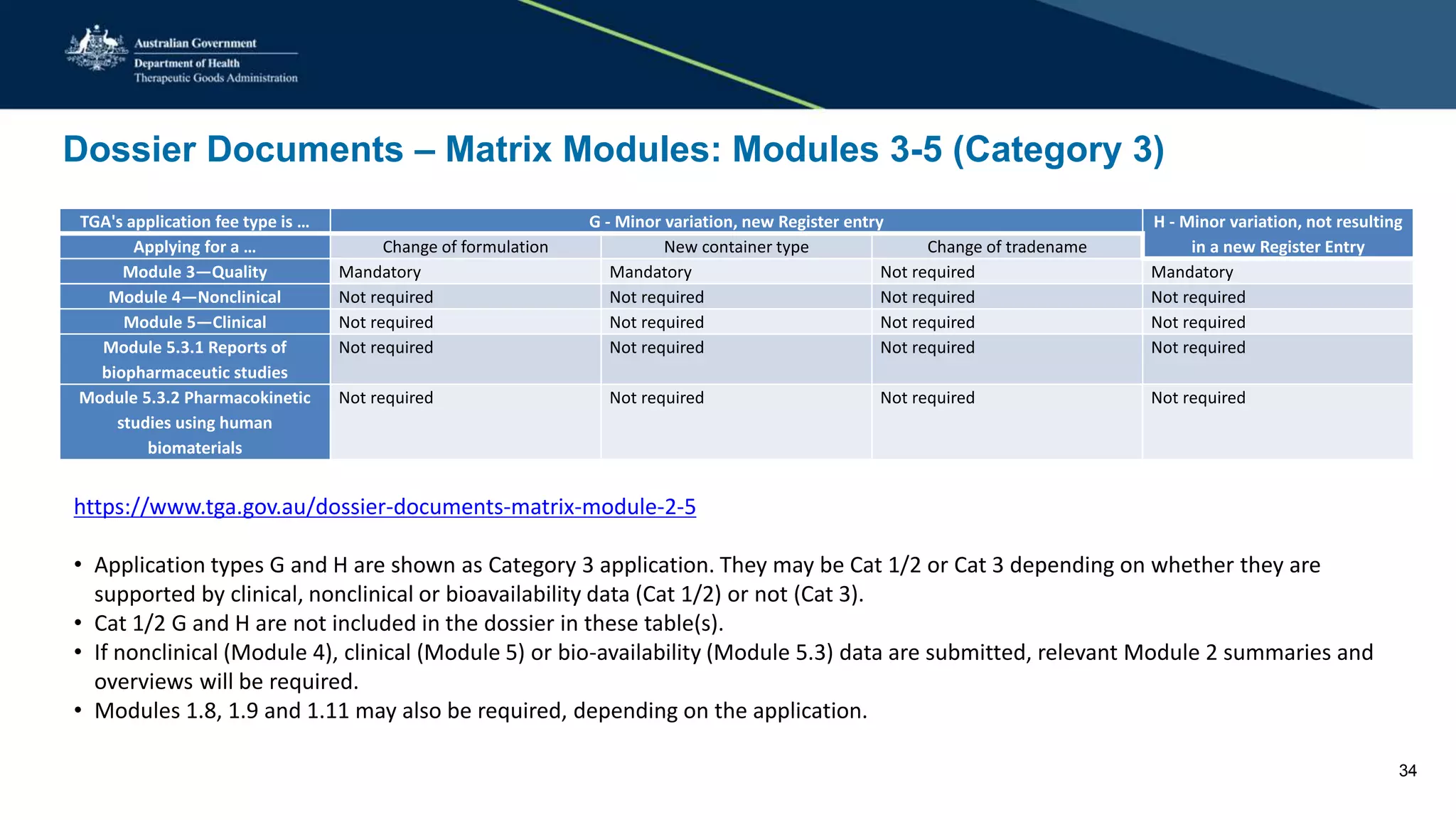The height and width of the screenshot is (820, 1456).
Task: Click 'Mandatory' for Module 3 under Change of formulation
Action: (466, 272)
